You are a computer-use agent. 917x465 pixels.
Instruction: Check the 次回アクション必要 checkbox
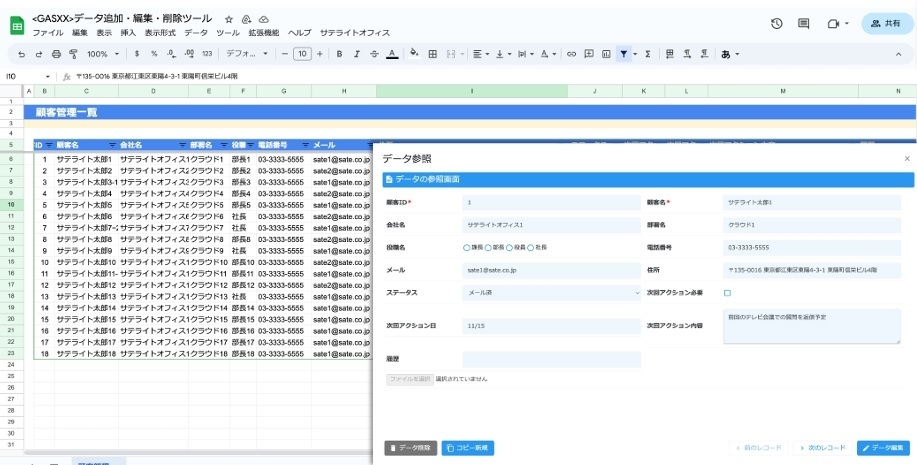click(727, 293)
